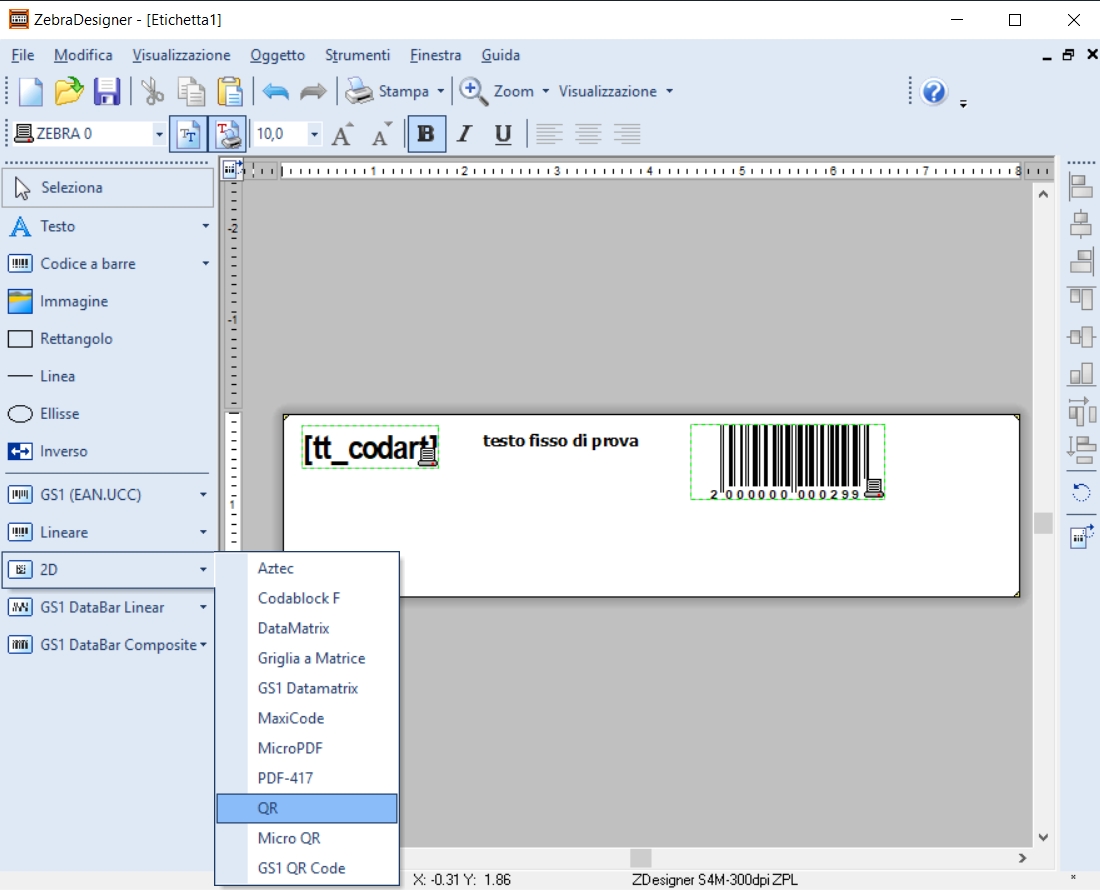Toggle Underline text formatting
The image size is (1100, 890).
(503, 134)
